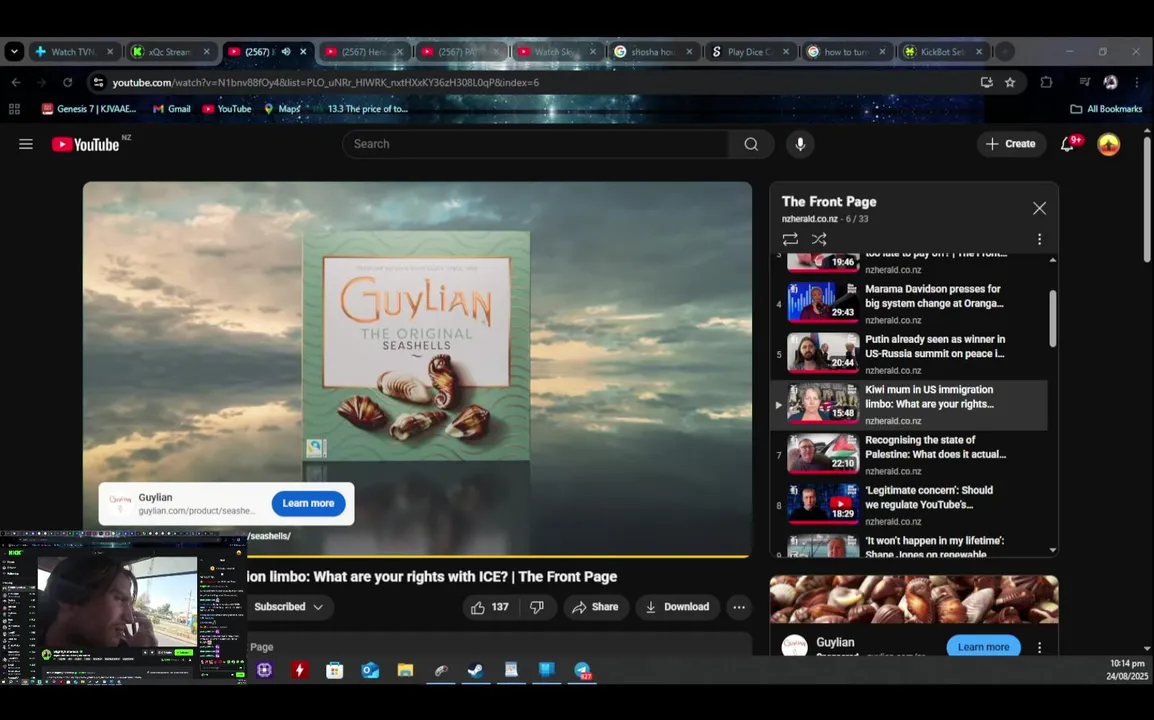The width and height of the screenshot is (1154, 720).
Task: Click Learn more on sidebar Guylian ad
Action: [983, 647]
